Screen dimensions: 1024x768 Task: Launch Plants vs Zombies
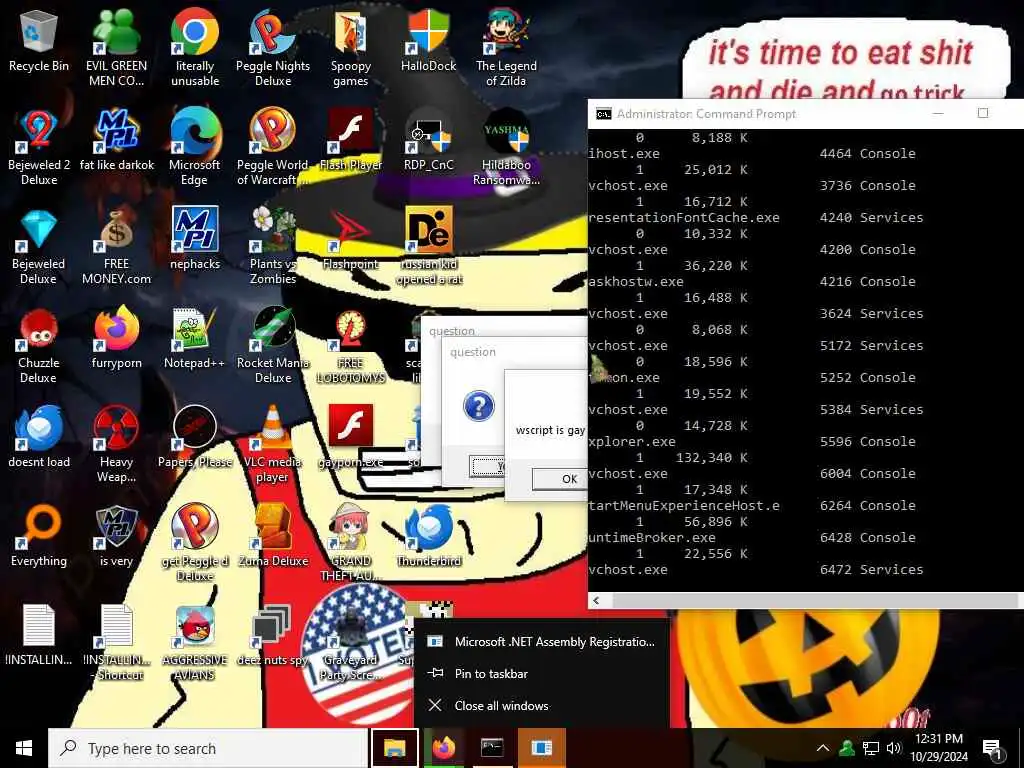click(273, 247)
